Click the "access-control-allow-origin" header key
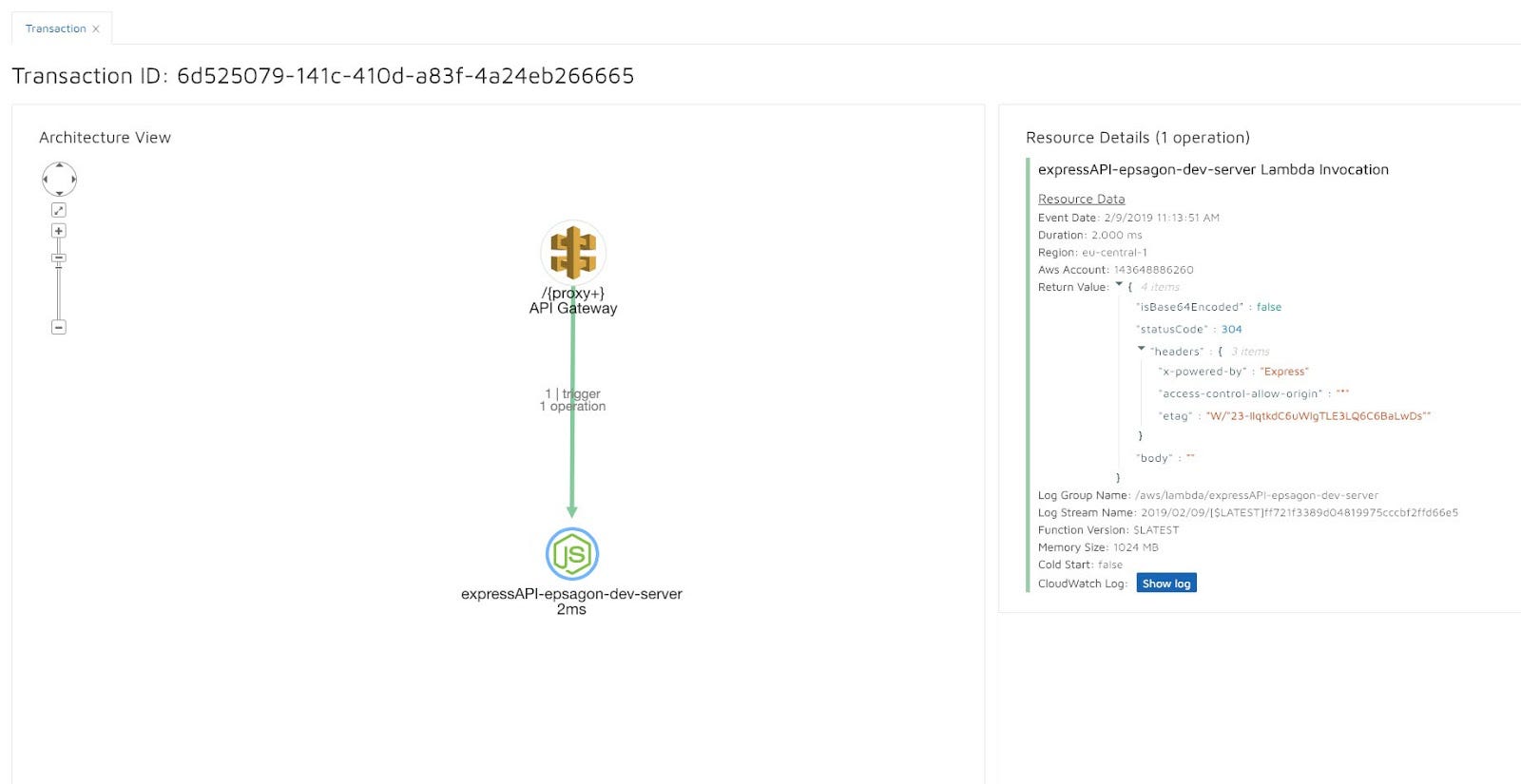The width and height of the screenshot is (1521, 784). [1240, 393]
